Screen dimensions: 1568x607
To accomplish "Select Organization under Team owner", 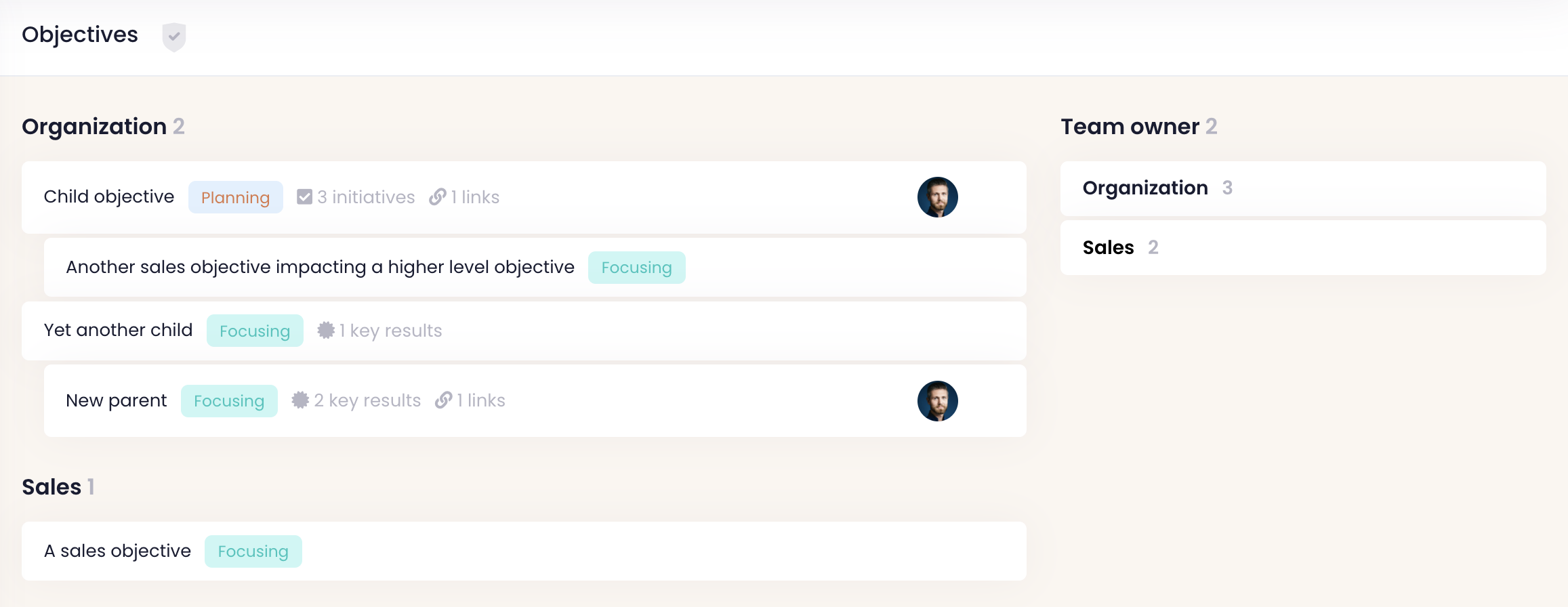I will coord(1145,188).
